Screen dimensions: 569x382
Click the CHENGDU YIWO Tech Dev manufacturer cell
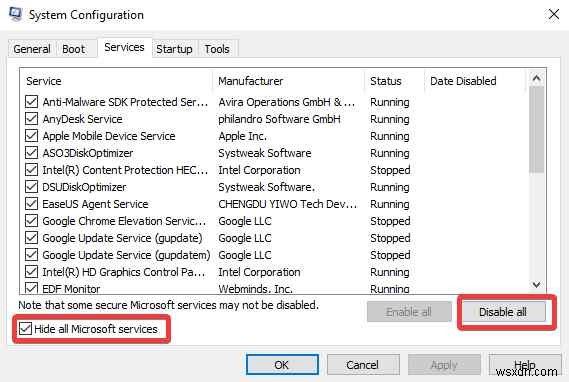[287, 204]
